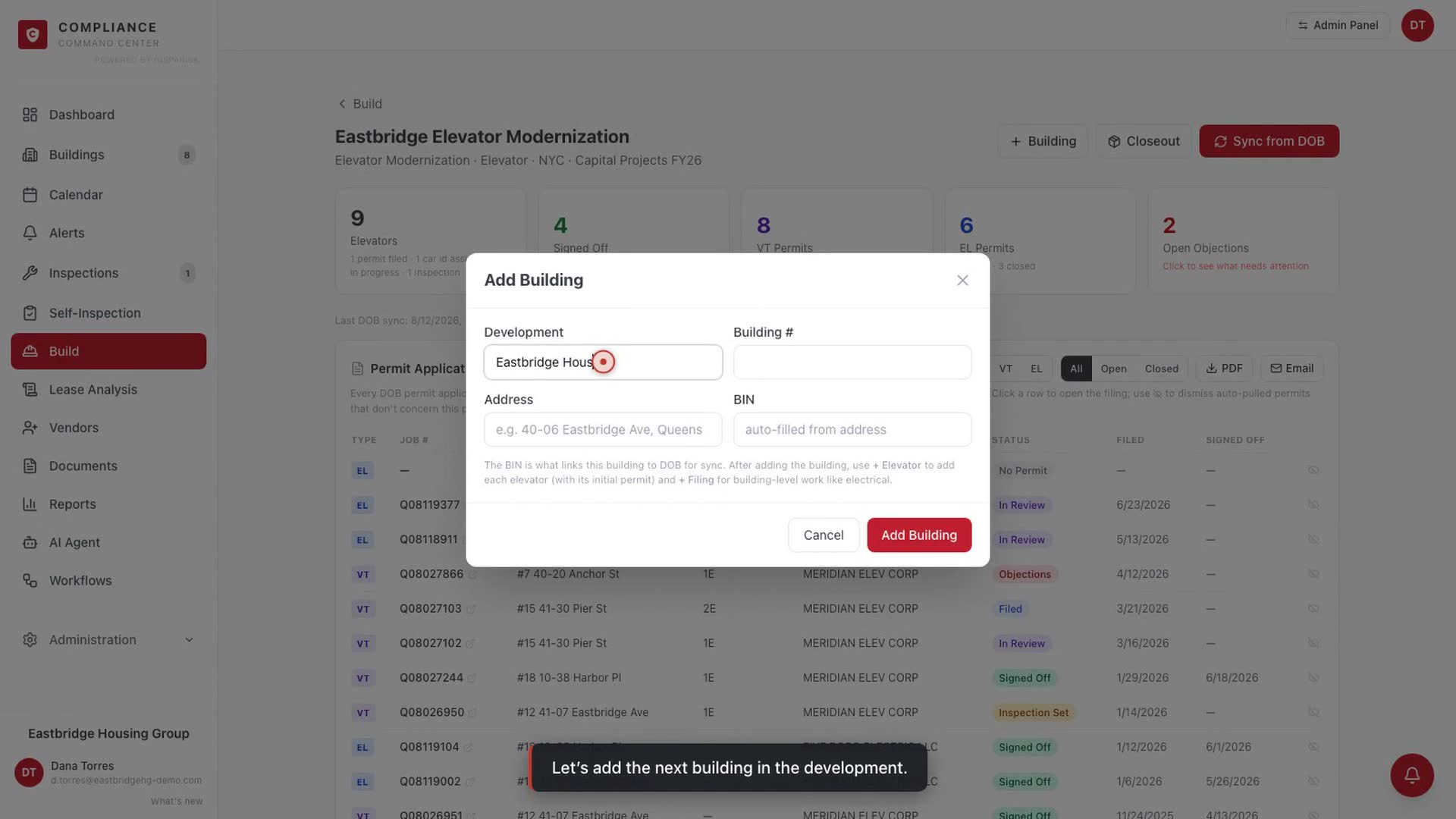Viewport: 1456px width, 819px height.
Task: Expand the Administration chevron
Action: click(189, 640)
